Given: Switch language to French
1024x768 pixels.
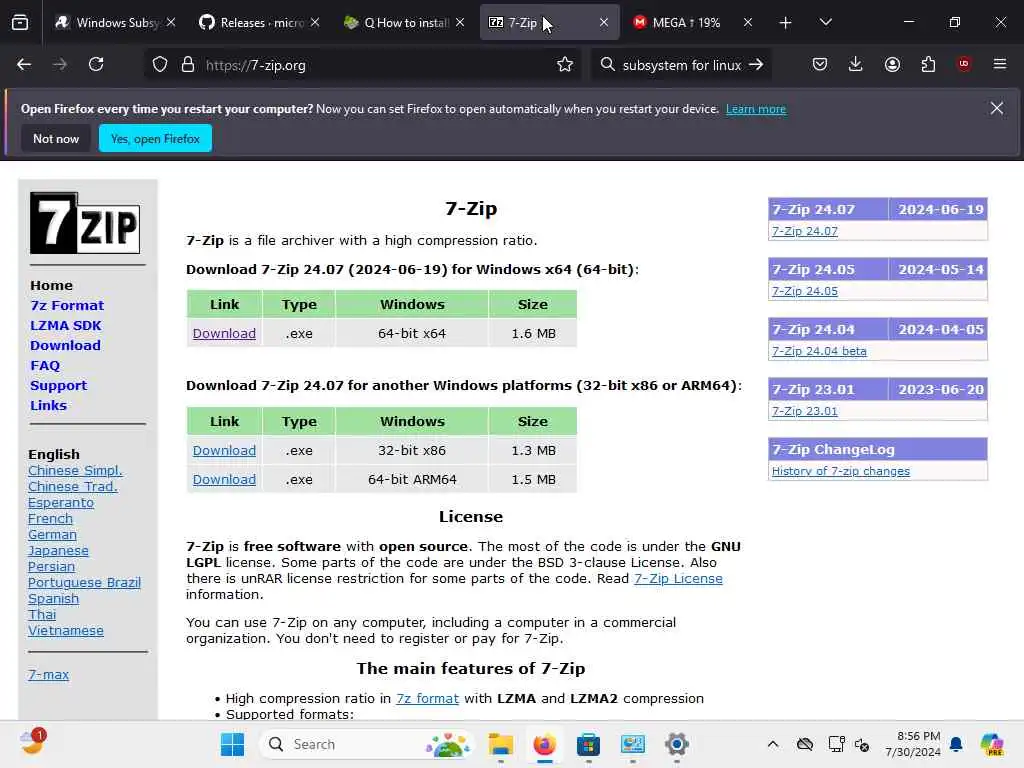Looking at the screenshot, I should coord(50,519).
